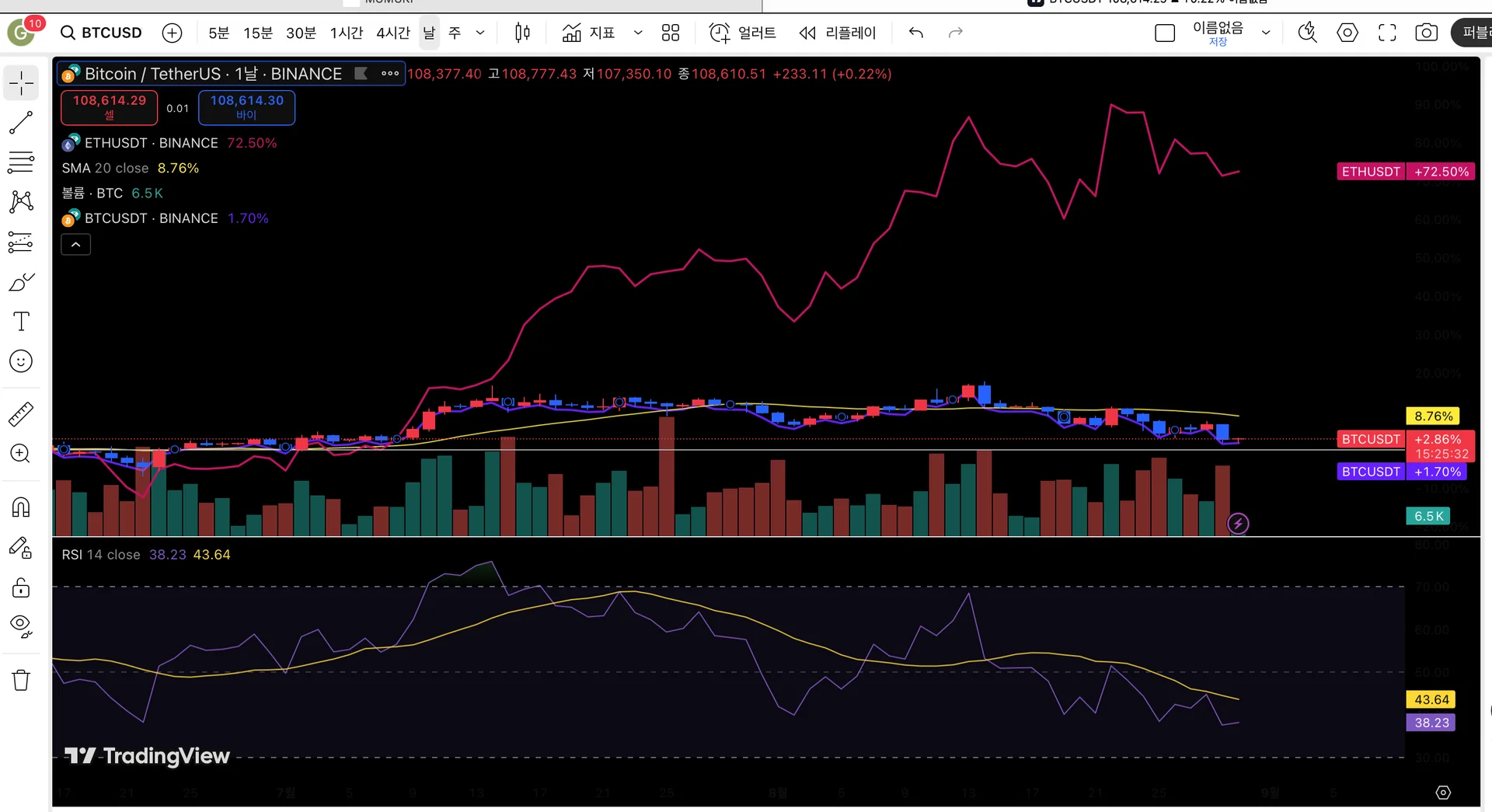
Task: Collapse the indicator legend list
Action: (75, 245)
